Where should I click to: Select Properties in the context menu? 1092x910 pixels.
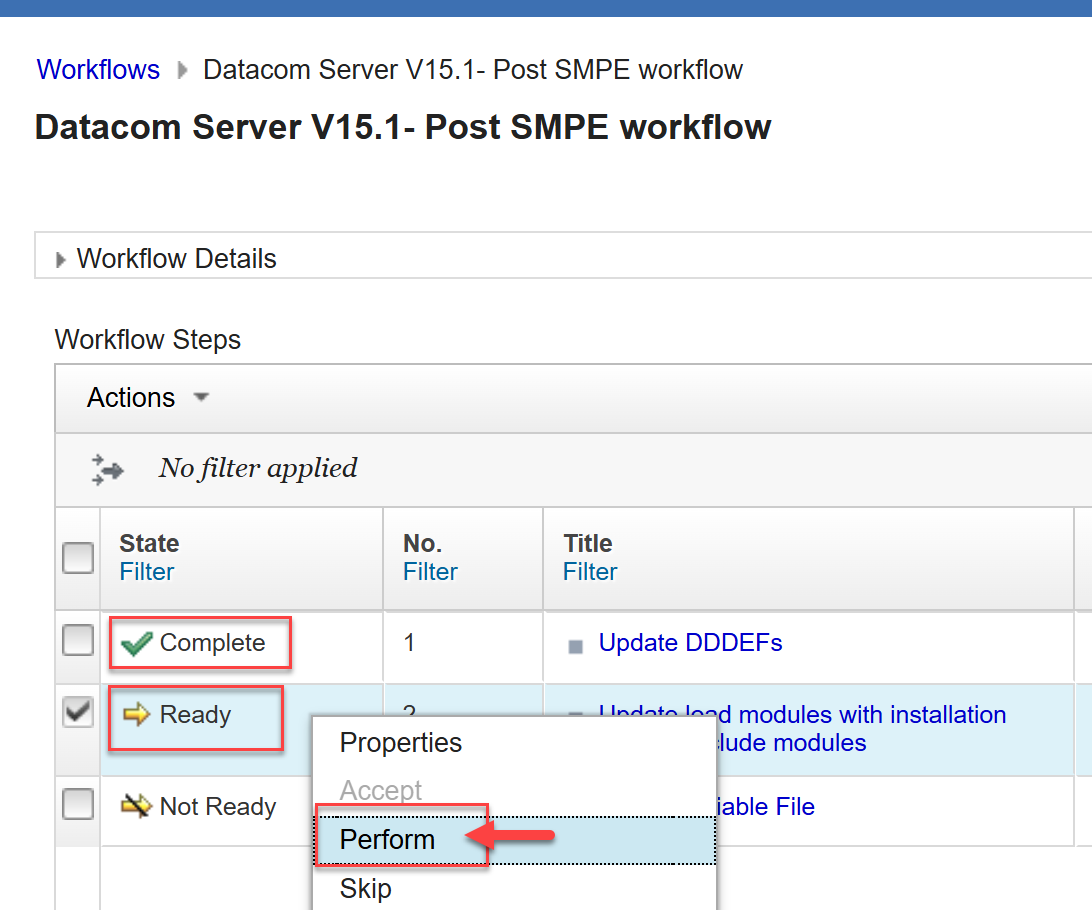(401, 743)
